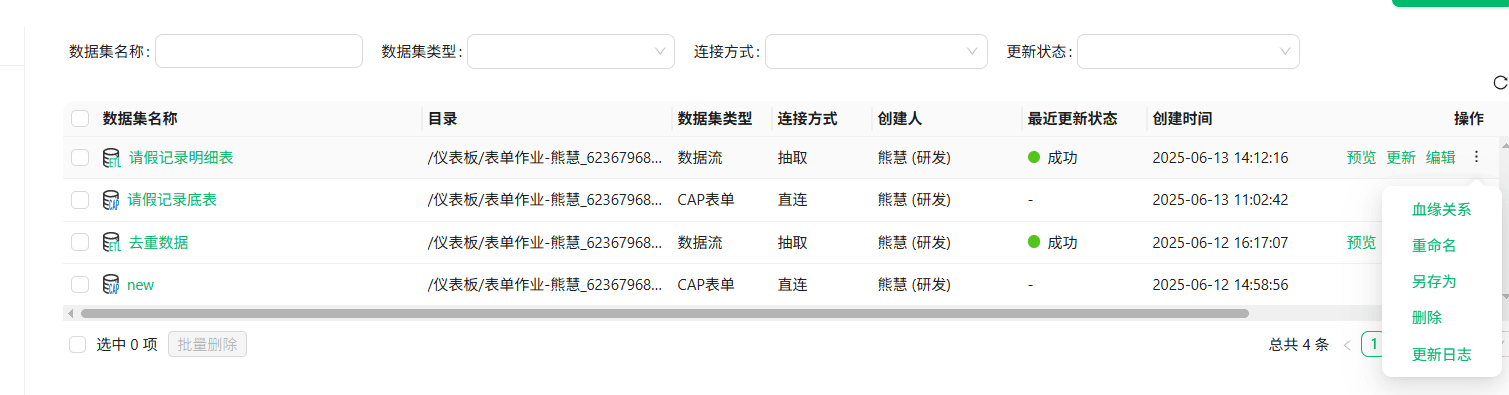Click the 批量删除 button

click(207, 345)
